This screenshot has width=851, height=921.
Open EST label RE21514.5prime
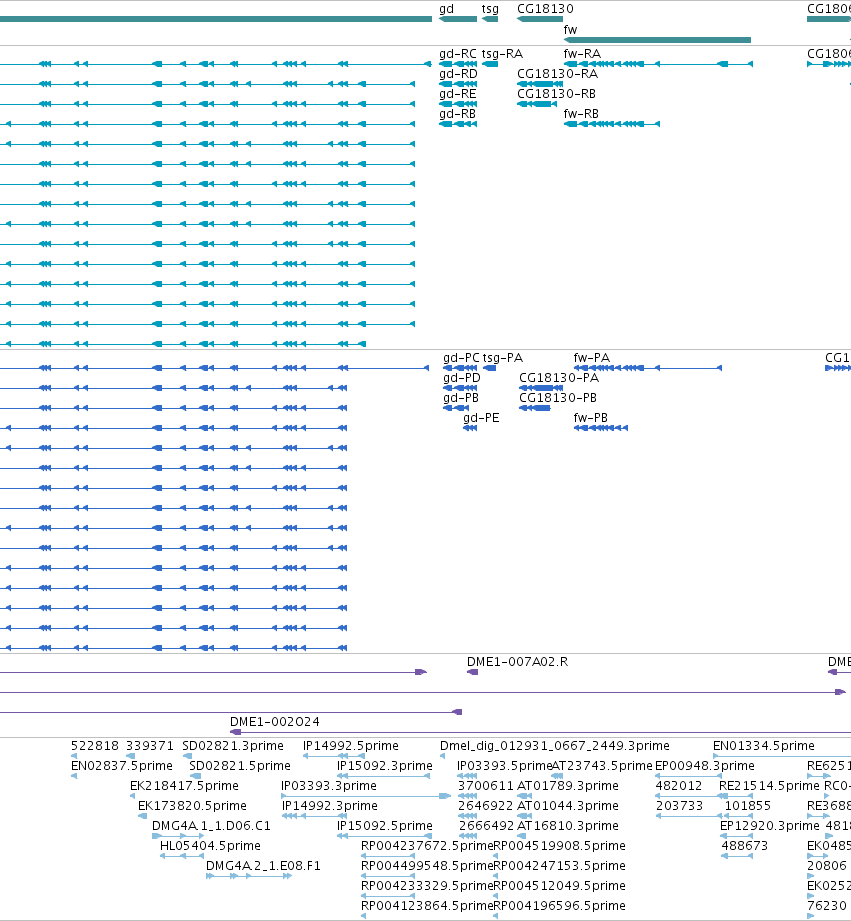click(x=769, y=786)
